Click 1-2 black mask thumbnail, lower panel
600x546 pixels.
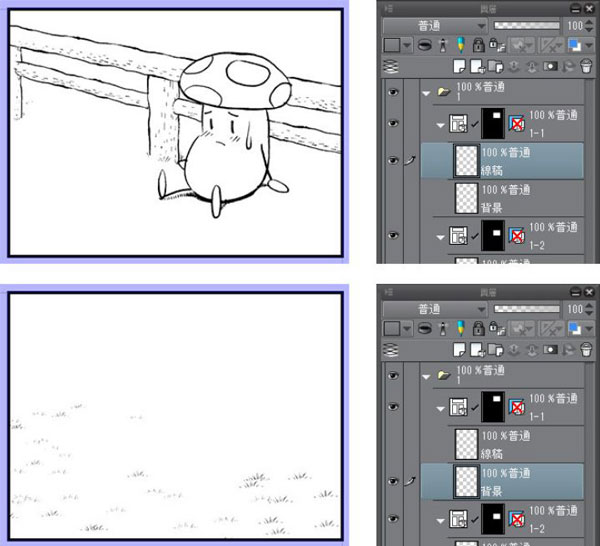pyautogui.click(x=493, y=519)
